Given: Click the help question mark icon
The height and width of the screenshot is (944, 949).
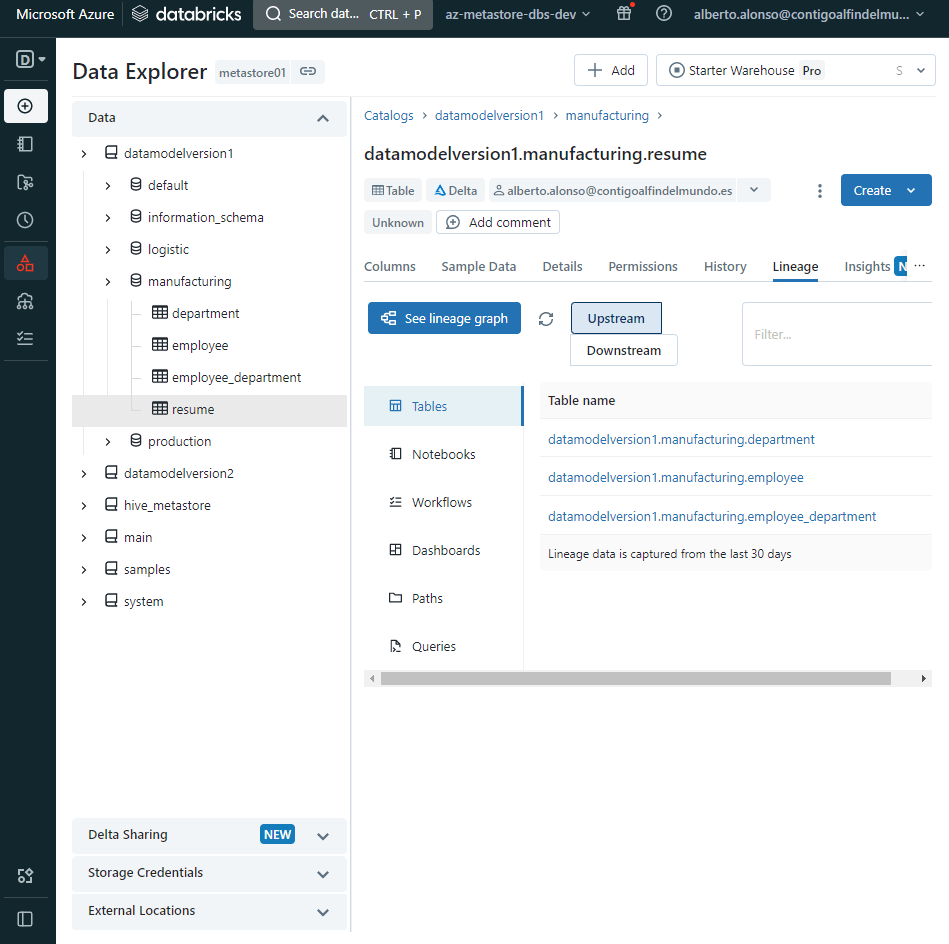Looking at the screenshot, I should click(664, 14).
